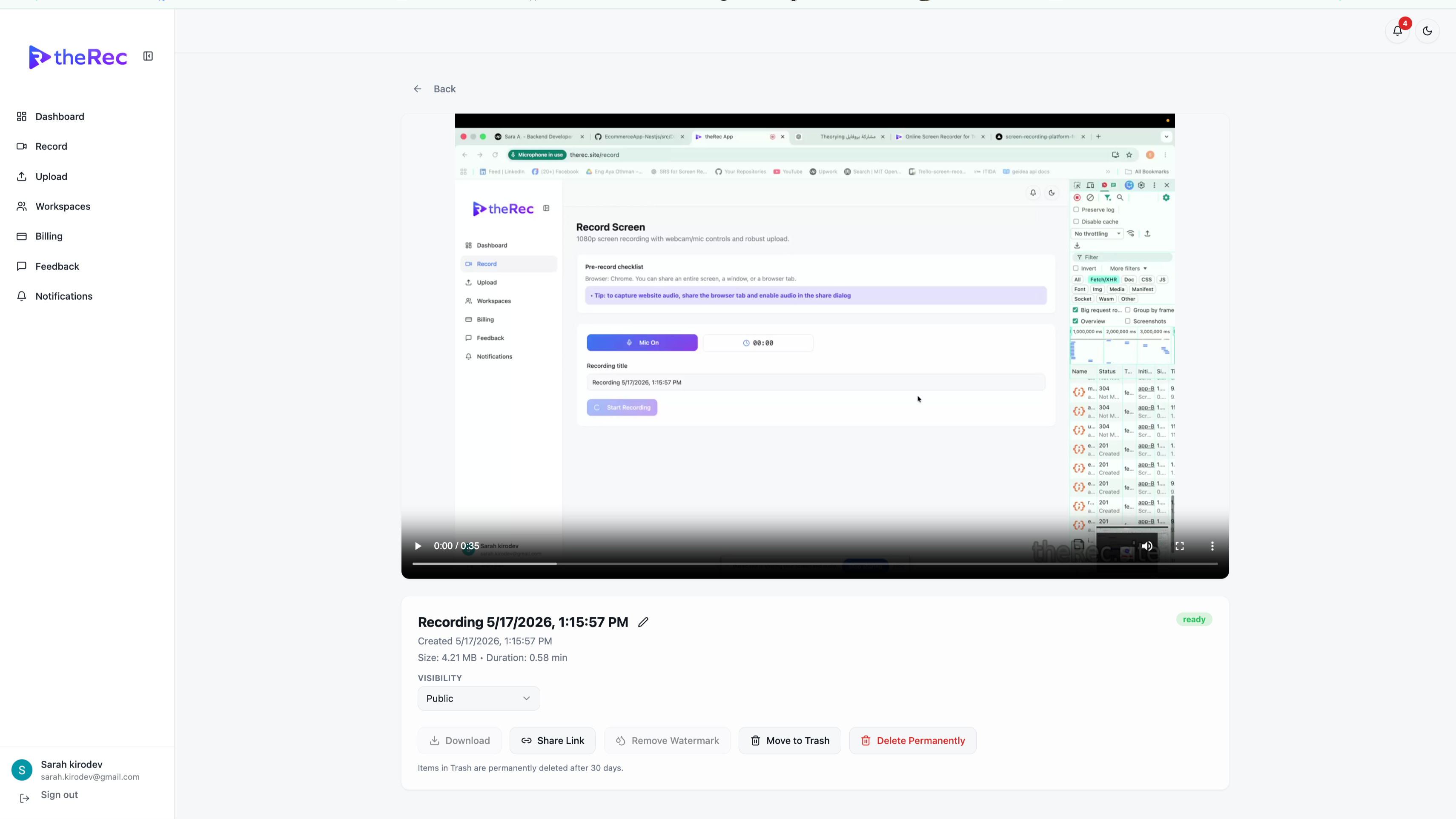Screen dimensions: 1456x819
Task: Copy the Share Link
Action: tap(552, 740)
